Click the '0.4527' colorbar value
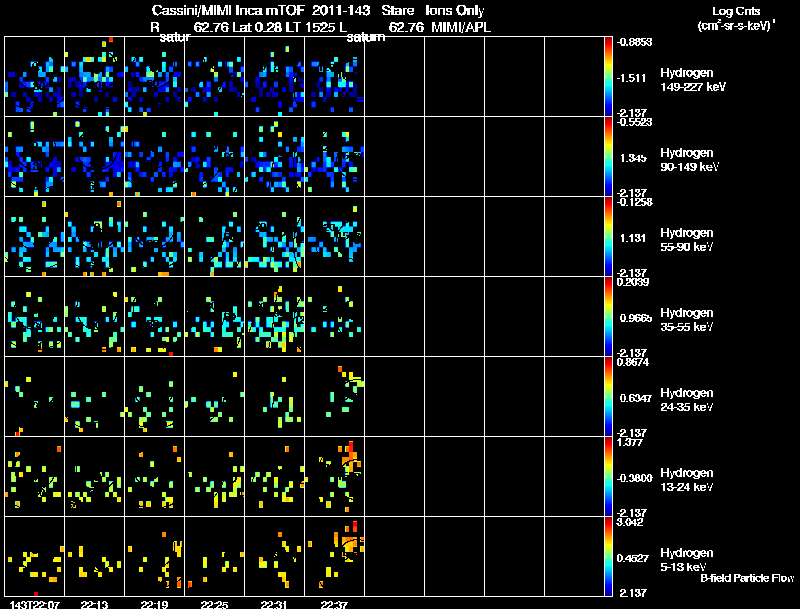800x609 pixels. (633, 559)
